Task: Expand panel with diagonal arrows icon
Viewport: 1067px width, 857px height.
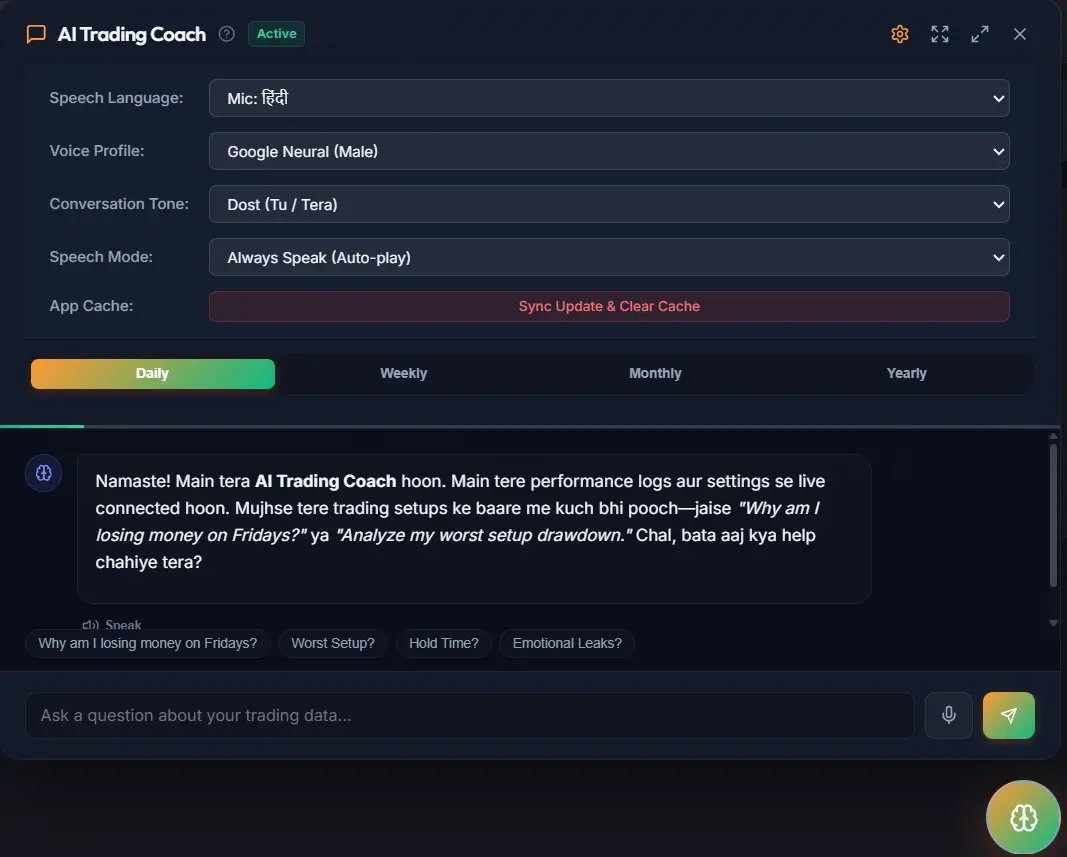Action: (x=980, y=34)
